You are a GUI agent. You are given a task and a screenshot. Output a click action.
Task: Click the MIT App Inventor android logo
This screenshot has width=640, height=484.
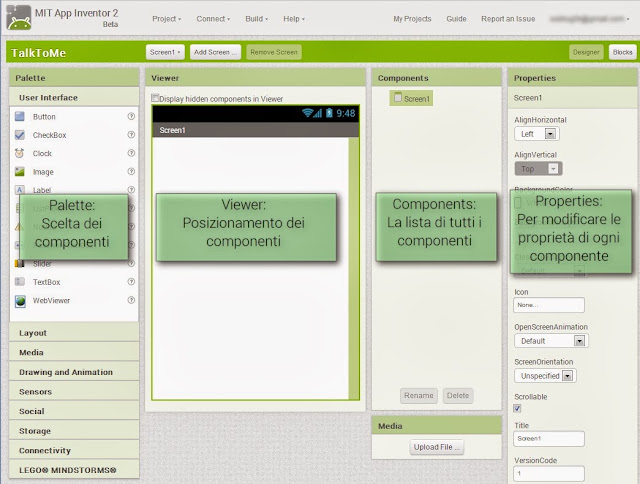click(x=19, y=18)
